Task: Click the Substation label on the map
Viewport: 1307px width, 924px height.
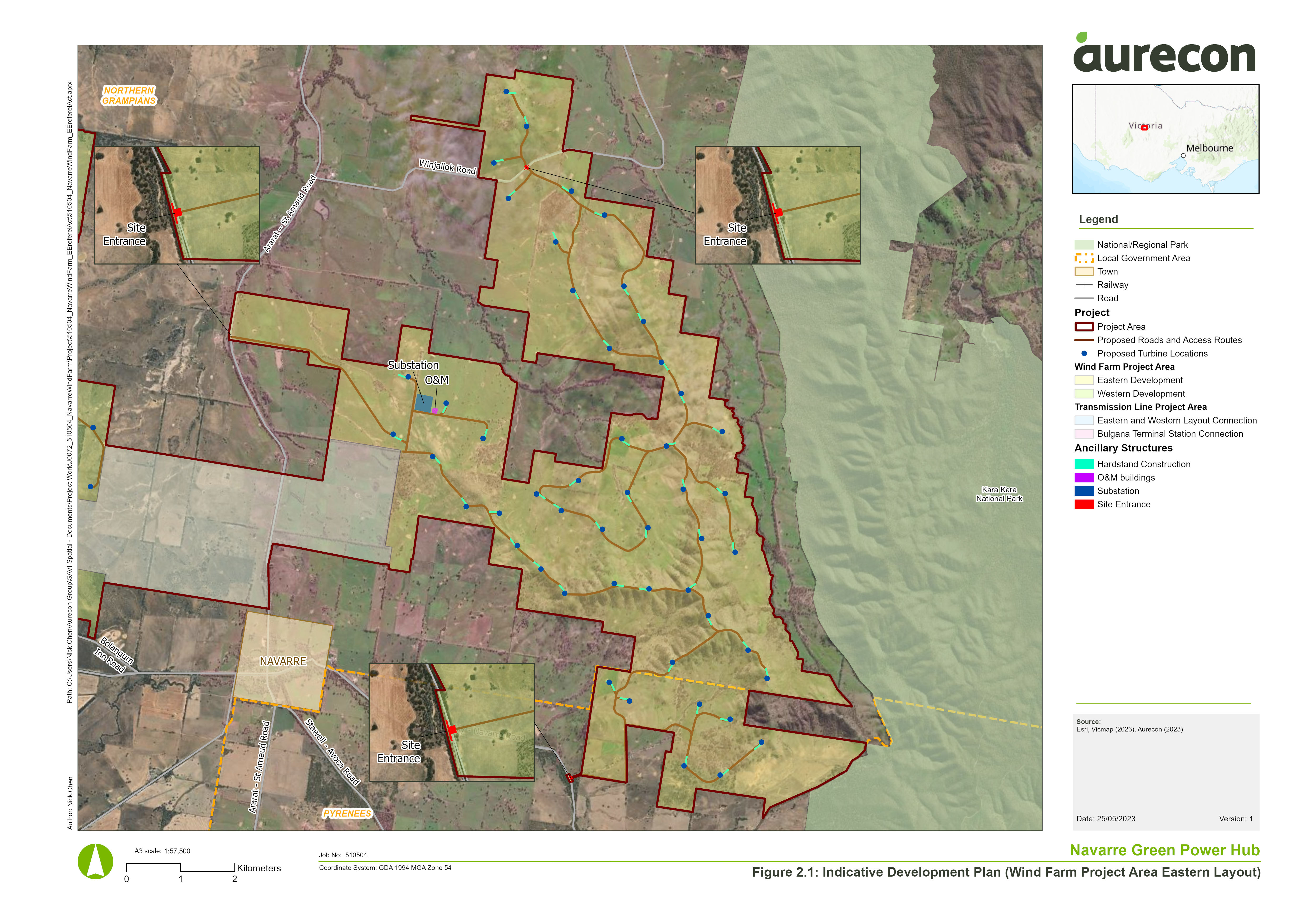Action: 413,365
